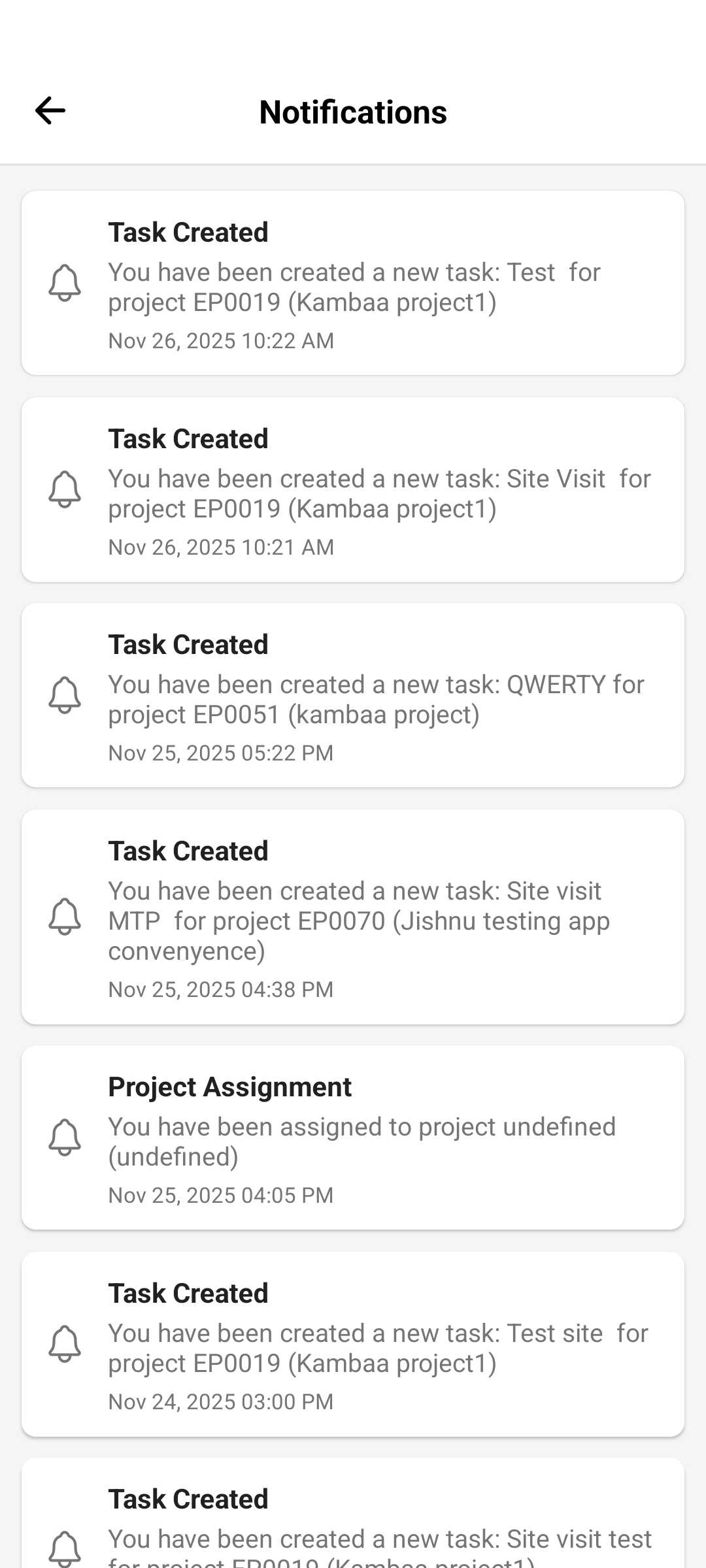Tap the Nov 24, 2025 03:00 PM timestamp
This screenshot has width=706, height=1568.
click(x=221, y=1402)
